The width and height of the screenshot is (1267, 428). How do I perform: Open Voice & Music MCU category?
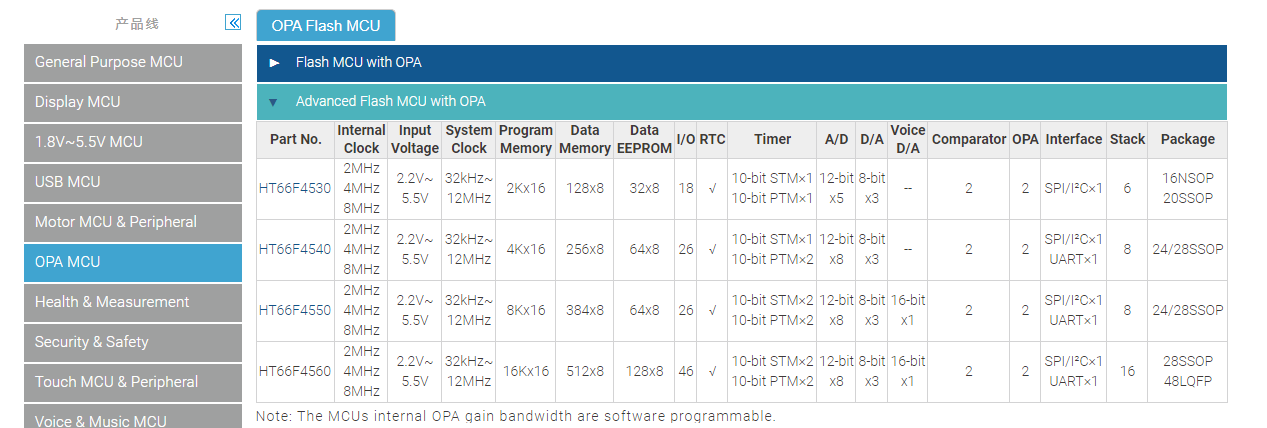[x=133, y=416]
